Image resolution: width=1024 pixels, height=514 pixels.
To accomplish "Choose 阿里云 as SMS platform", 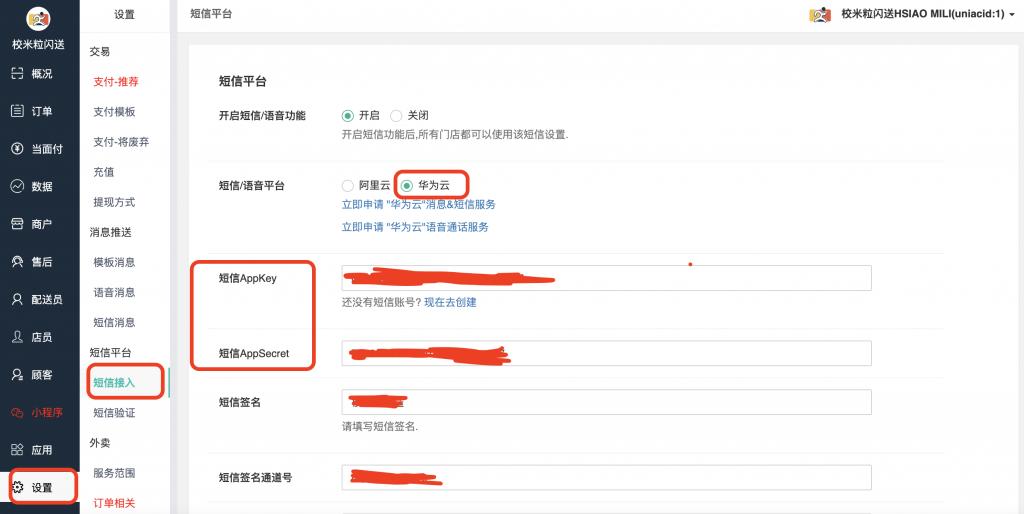I will [x=347, y=185].
